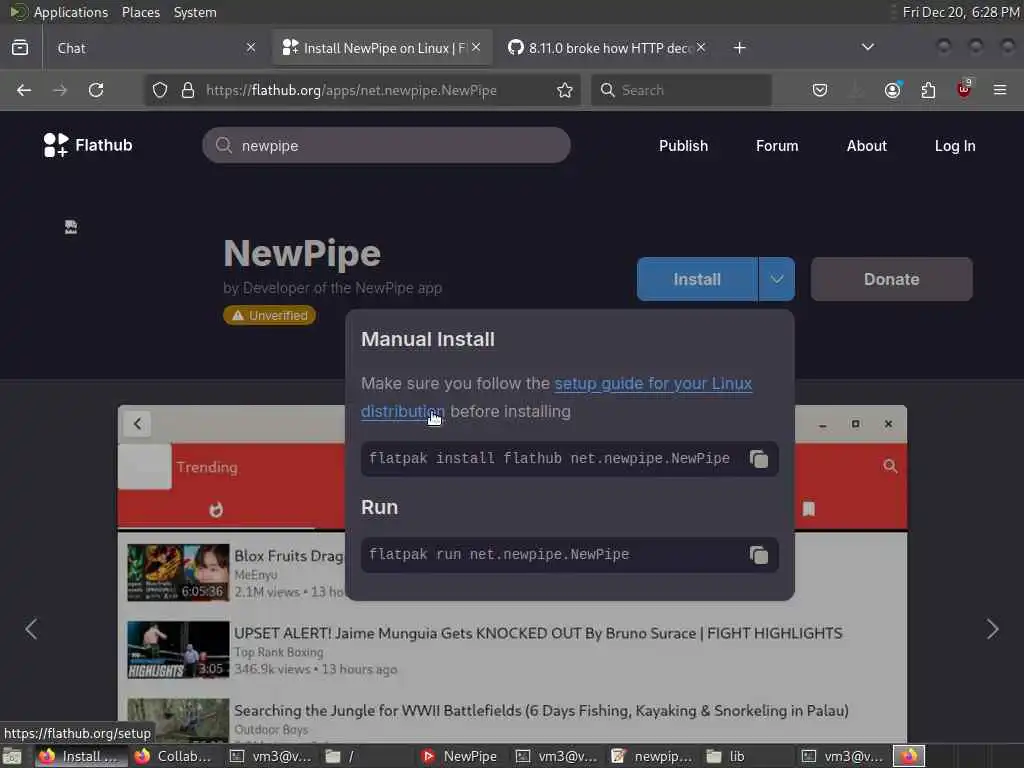Click the Donate button
The image size is (1024, 768).
pyautogui.click(x=891, y=280)
